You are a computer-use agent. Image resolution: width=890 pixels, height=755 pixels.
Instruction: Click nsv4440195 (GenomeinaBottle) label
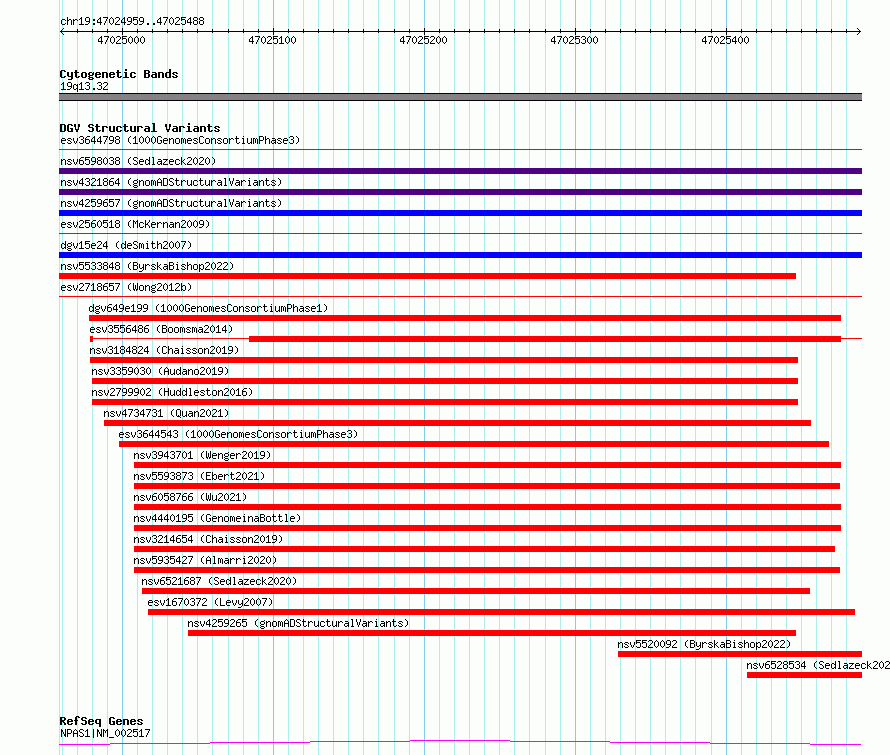tap(217, 518)
